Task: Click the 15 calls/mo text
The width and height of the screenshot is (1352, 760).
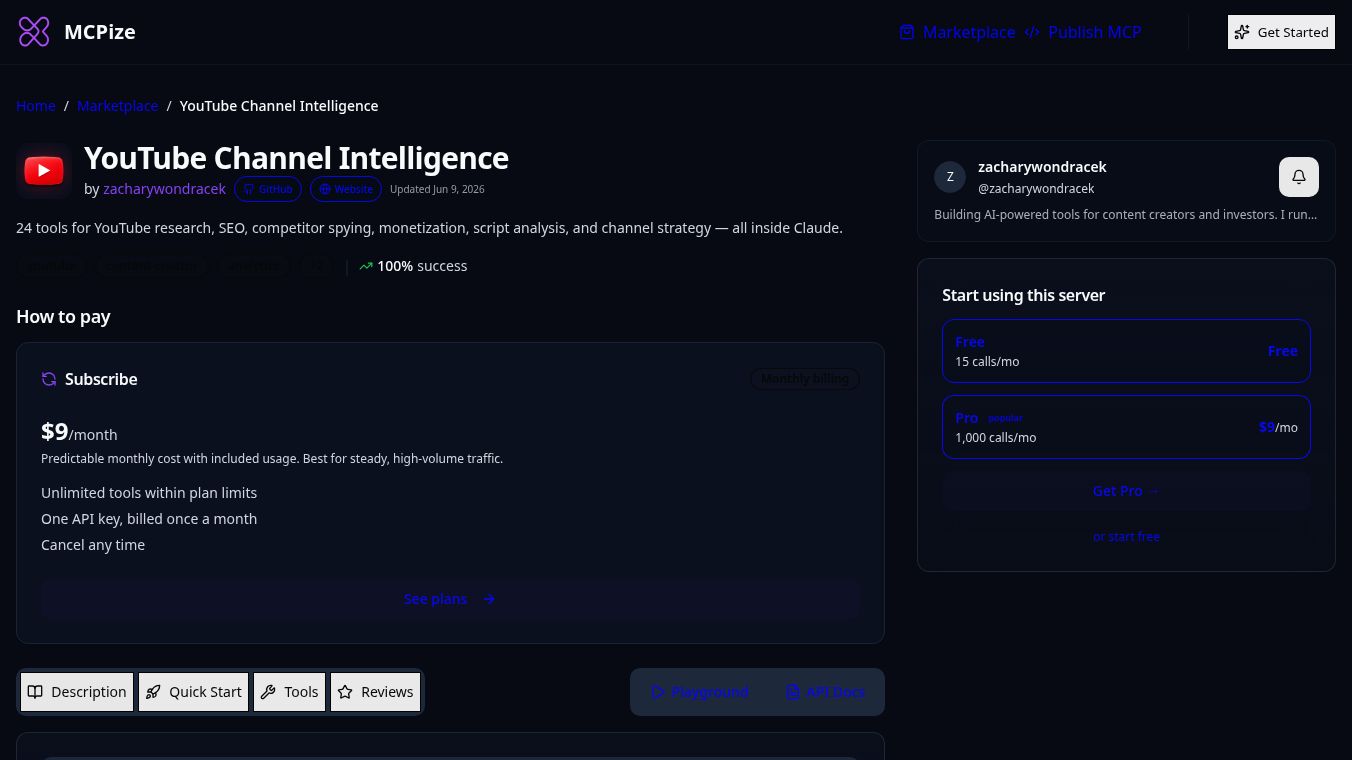Action: (987, 362)
